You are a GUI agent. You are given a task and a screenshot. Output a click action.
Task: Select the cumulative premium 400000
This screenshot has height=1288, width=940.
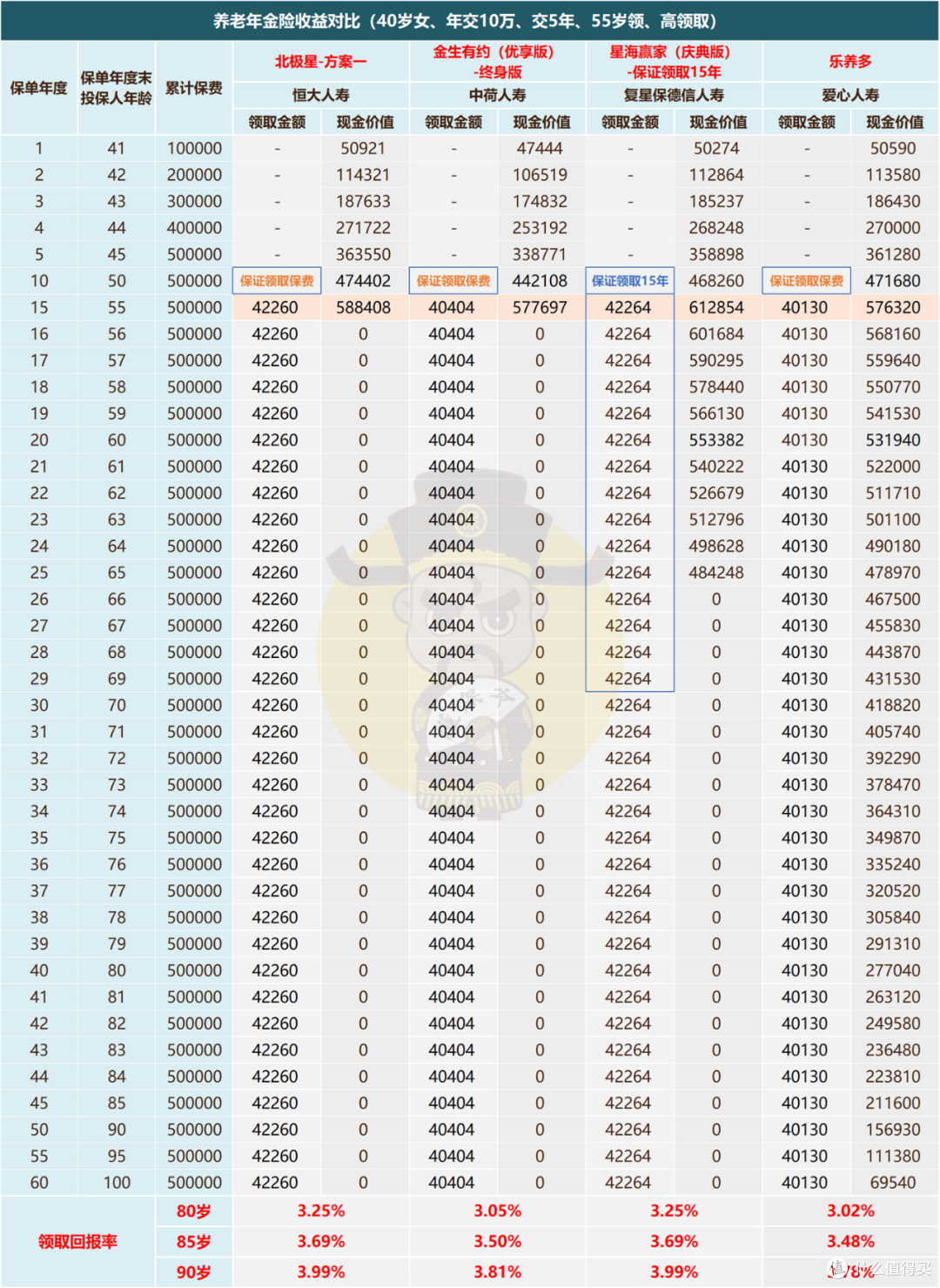(194, 228)
